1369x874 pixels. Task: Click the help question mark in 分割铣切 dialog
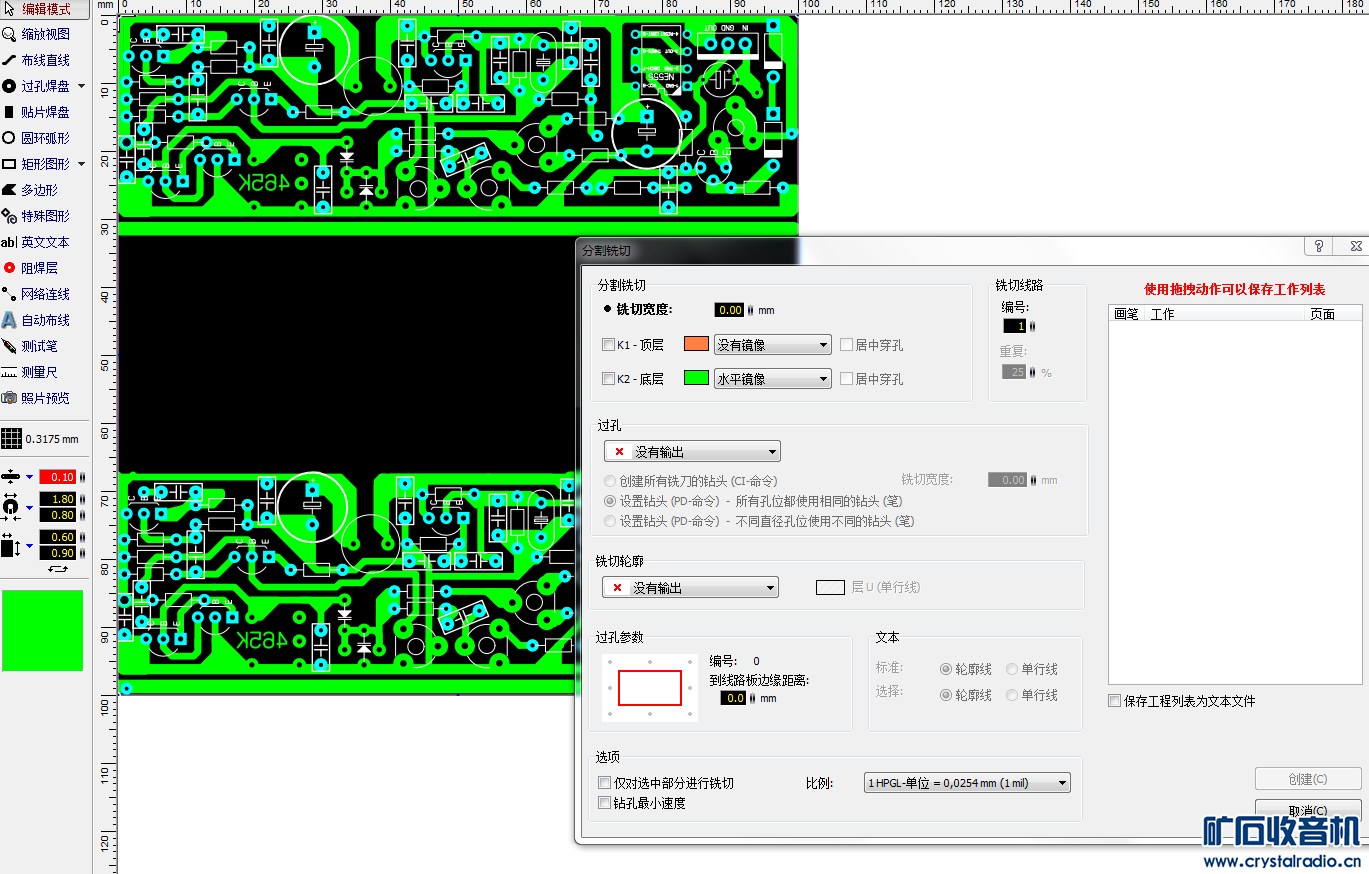pos(1319,246)
